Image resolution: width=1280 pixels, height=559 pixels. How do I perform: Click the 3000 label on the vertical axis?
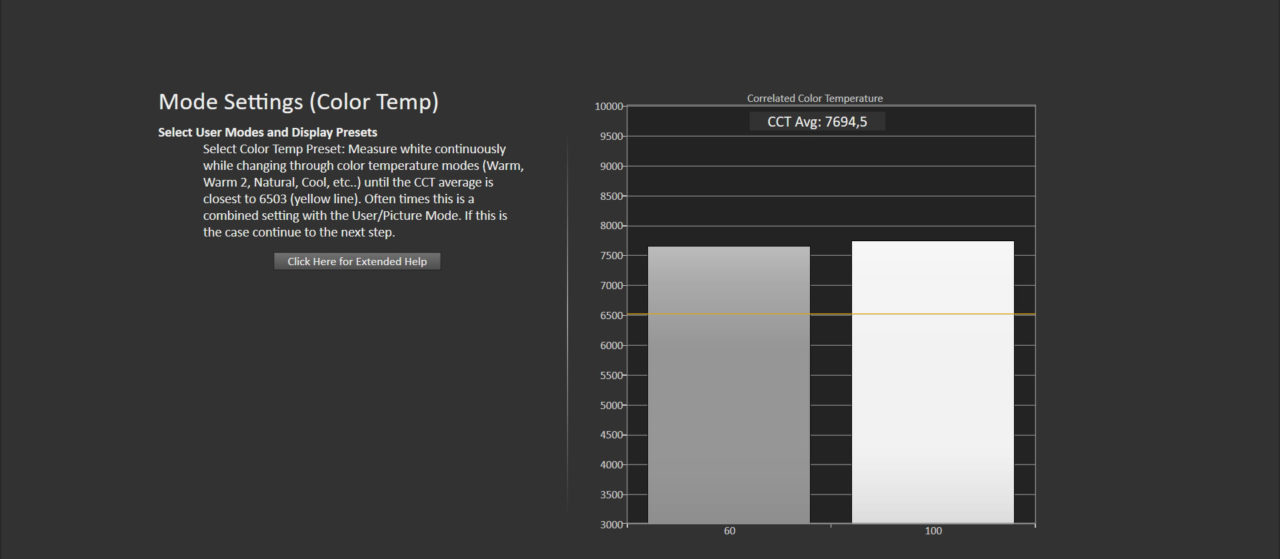pyautogui.click(x=611, y=524)
